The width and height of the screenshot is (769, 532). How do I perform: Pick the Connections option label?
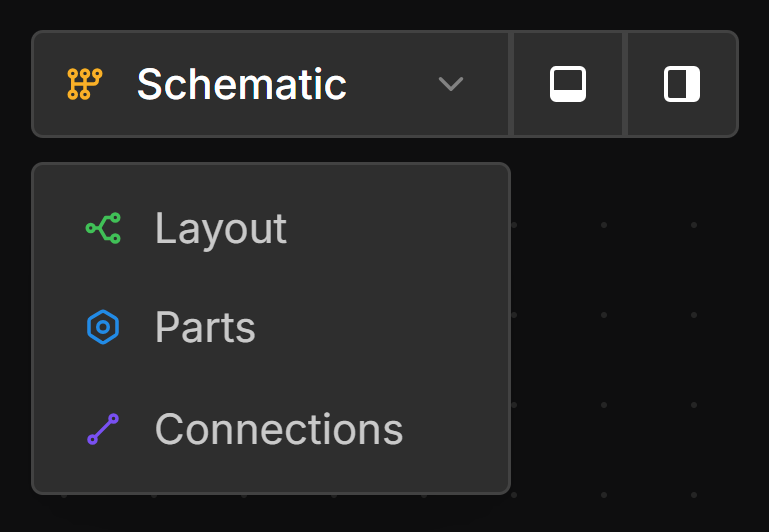click(x=278, y=429)
